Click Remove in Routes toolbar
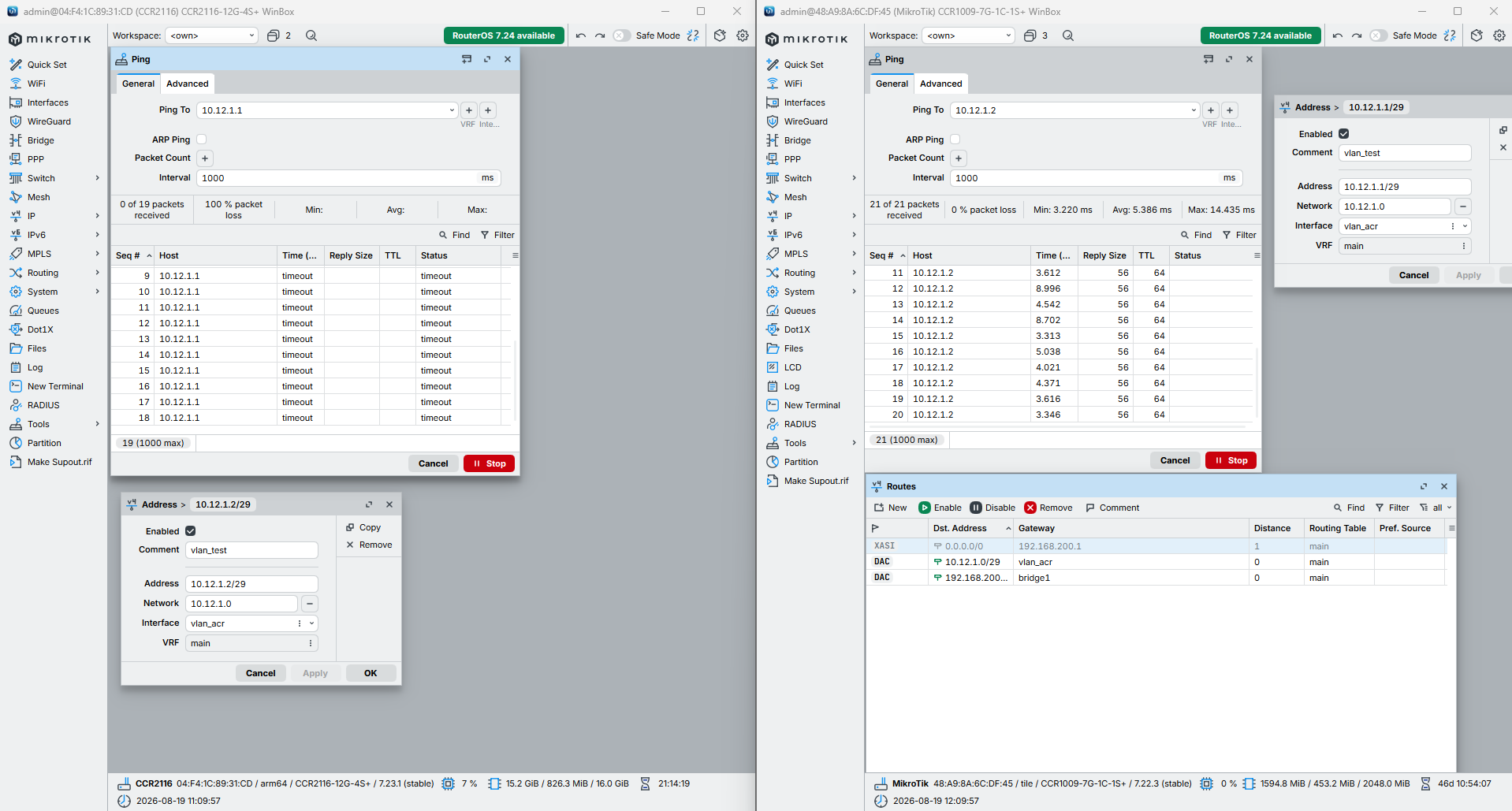 (1048, 508)
